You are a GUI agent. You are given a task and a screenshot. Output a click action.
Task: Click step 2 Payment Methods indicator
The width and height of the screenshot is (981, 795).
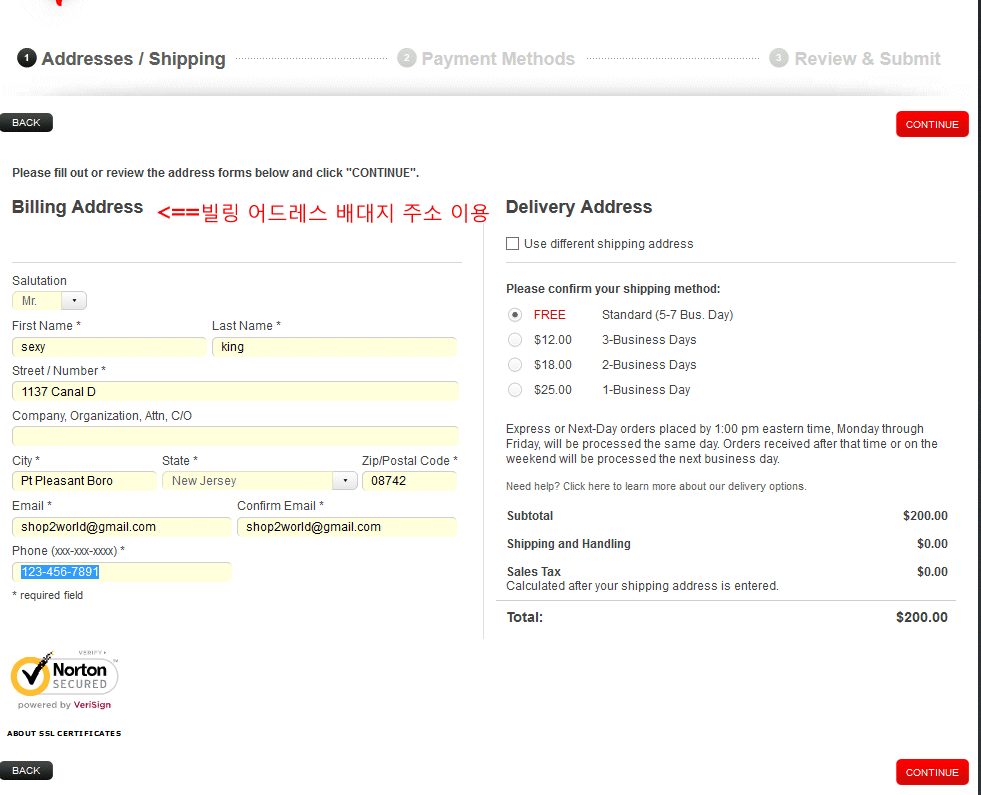[x=486, y=59]
